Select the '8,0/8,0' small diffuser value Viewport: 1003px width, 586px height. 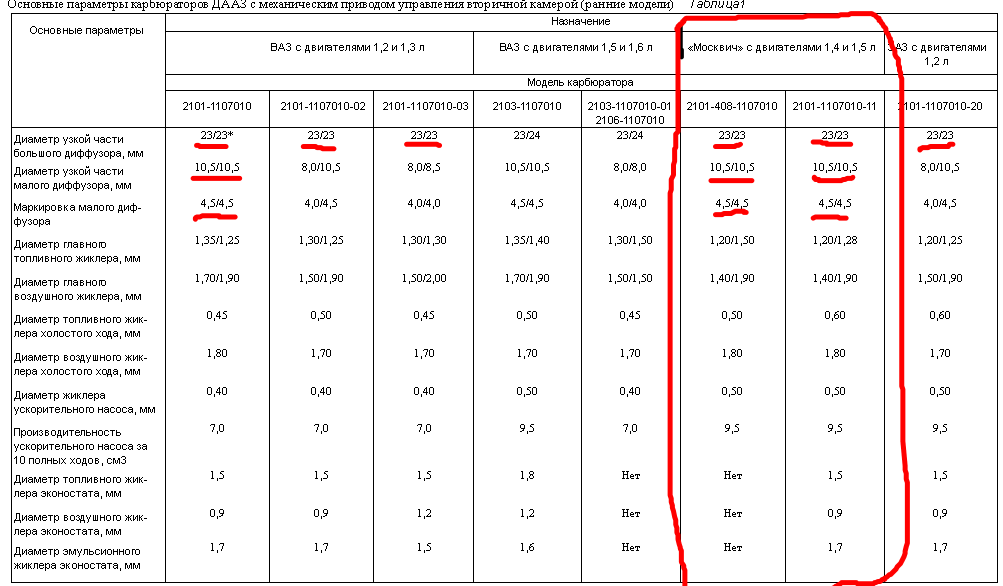click(x=629, y=167)
